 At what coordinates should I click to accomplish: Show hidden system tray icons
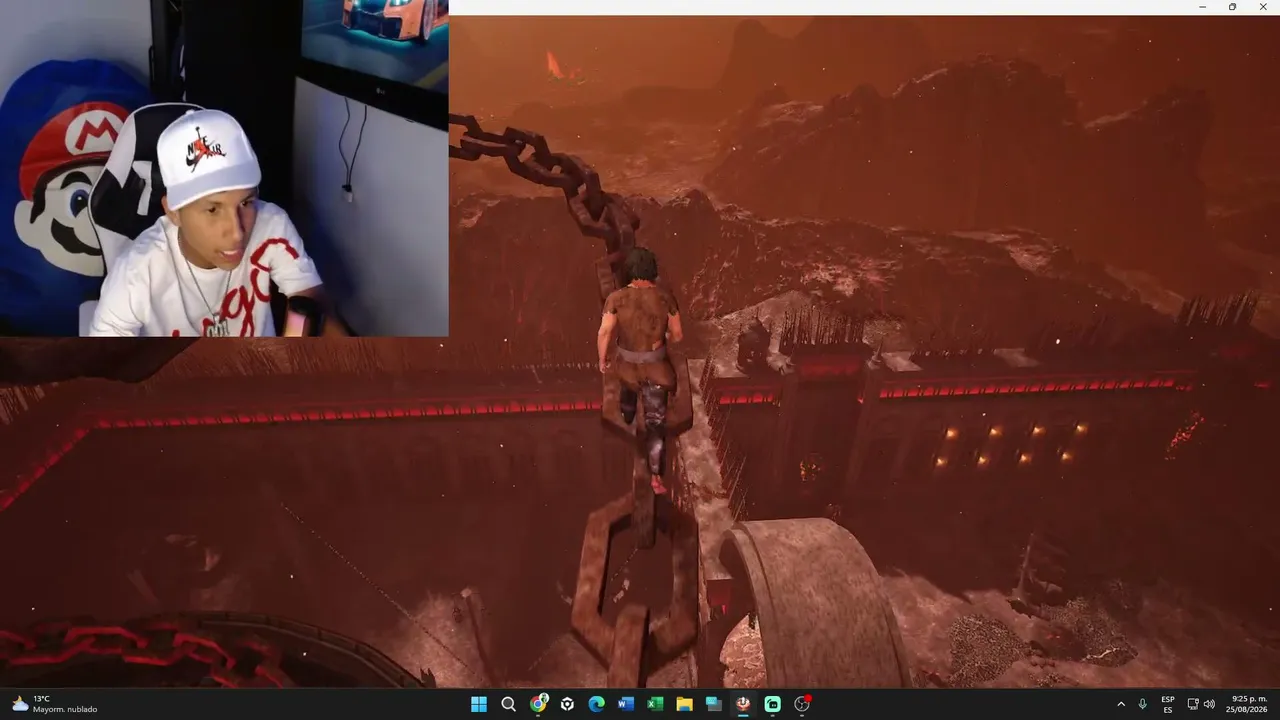[1121, 704]
